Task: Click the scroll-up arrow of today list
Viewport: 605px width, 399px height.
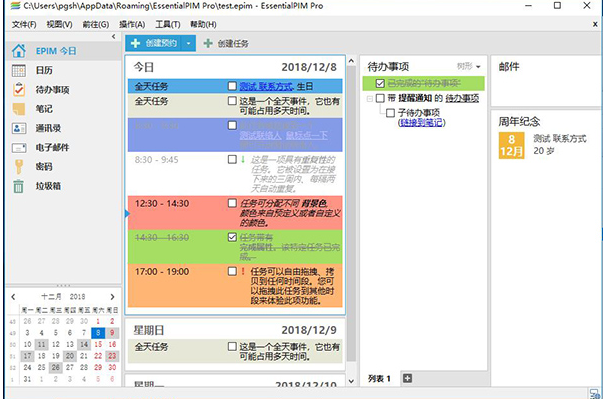Action: [351, 61]
